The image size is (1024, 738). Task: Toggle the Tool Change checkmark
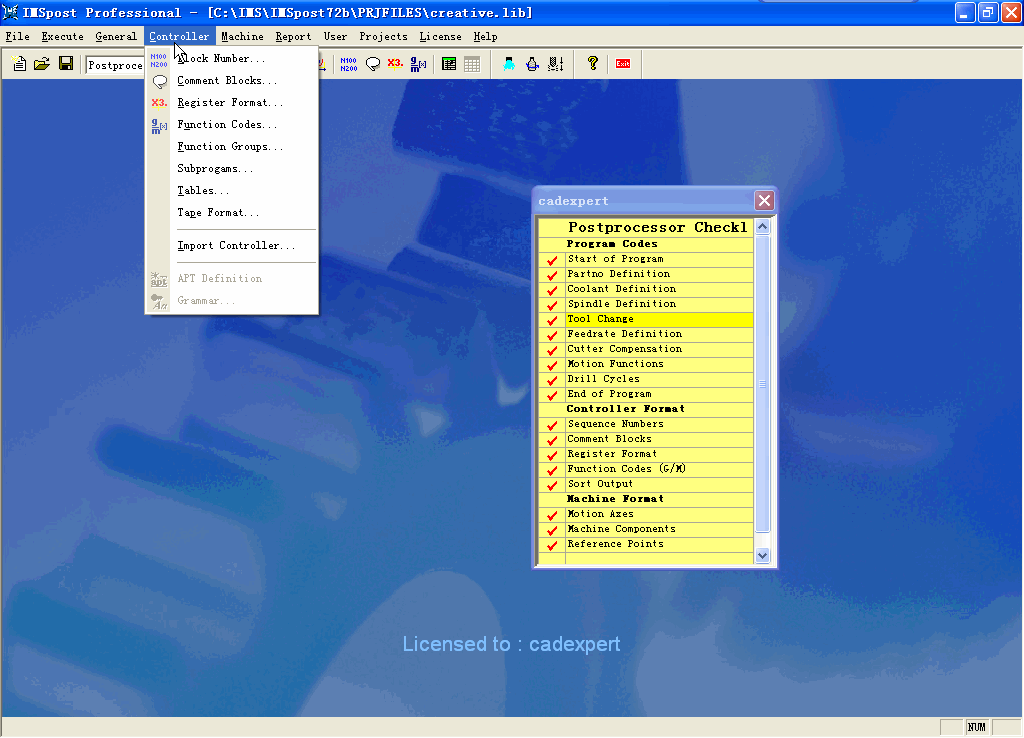click(x=552, y=320)
